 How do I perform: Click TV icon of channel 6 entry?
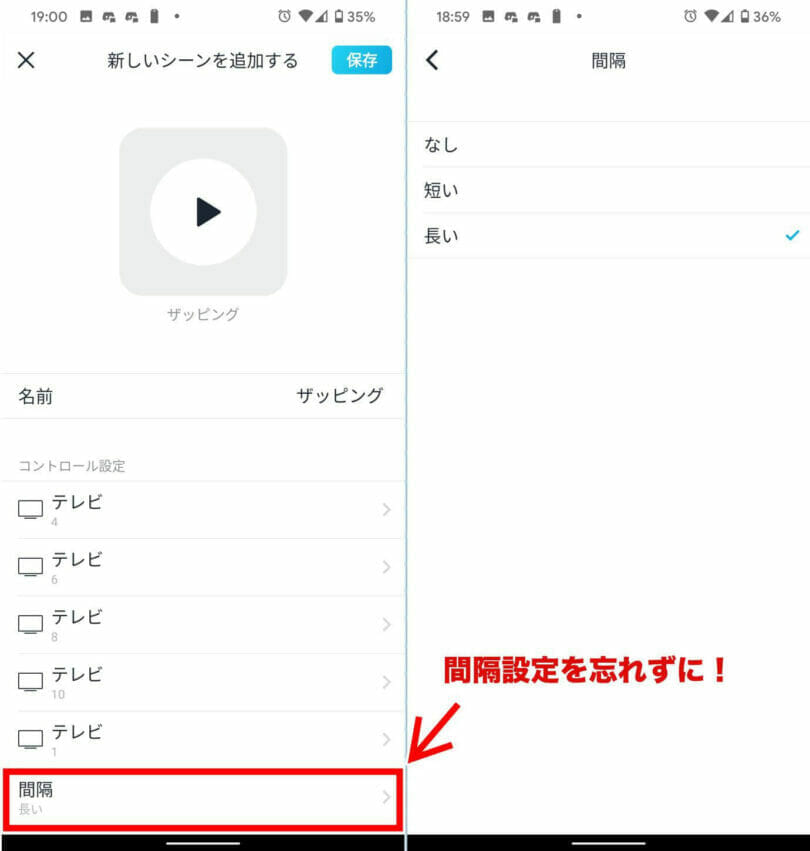pos(30,567)
